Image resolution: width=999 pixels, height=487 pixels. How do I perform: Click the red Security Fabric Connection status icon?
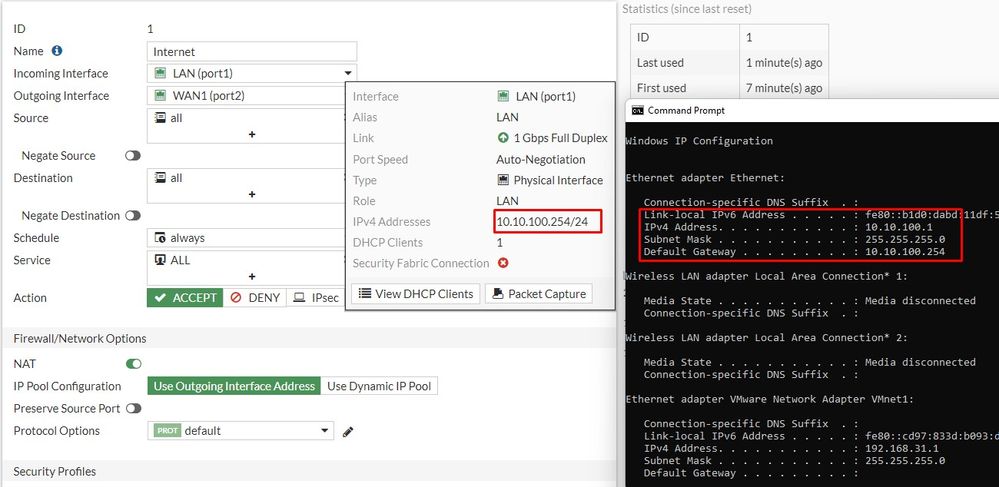(x=503, y=263)
